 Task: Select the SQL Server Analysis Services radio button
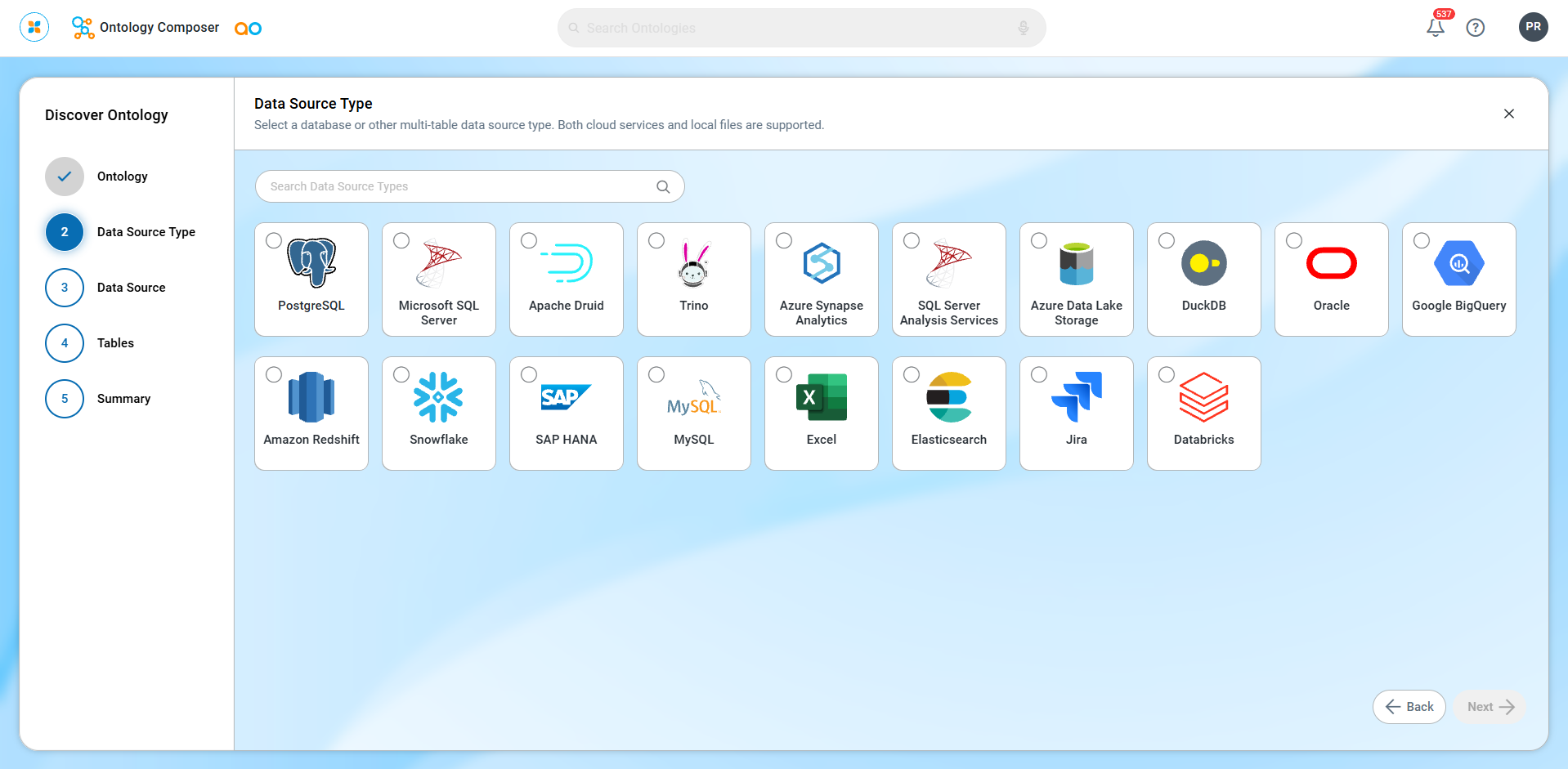point(912,240)
